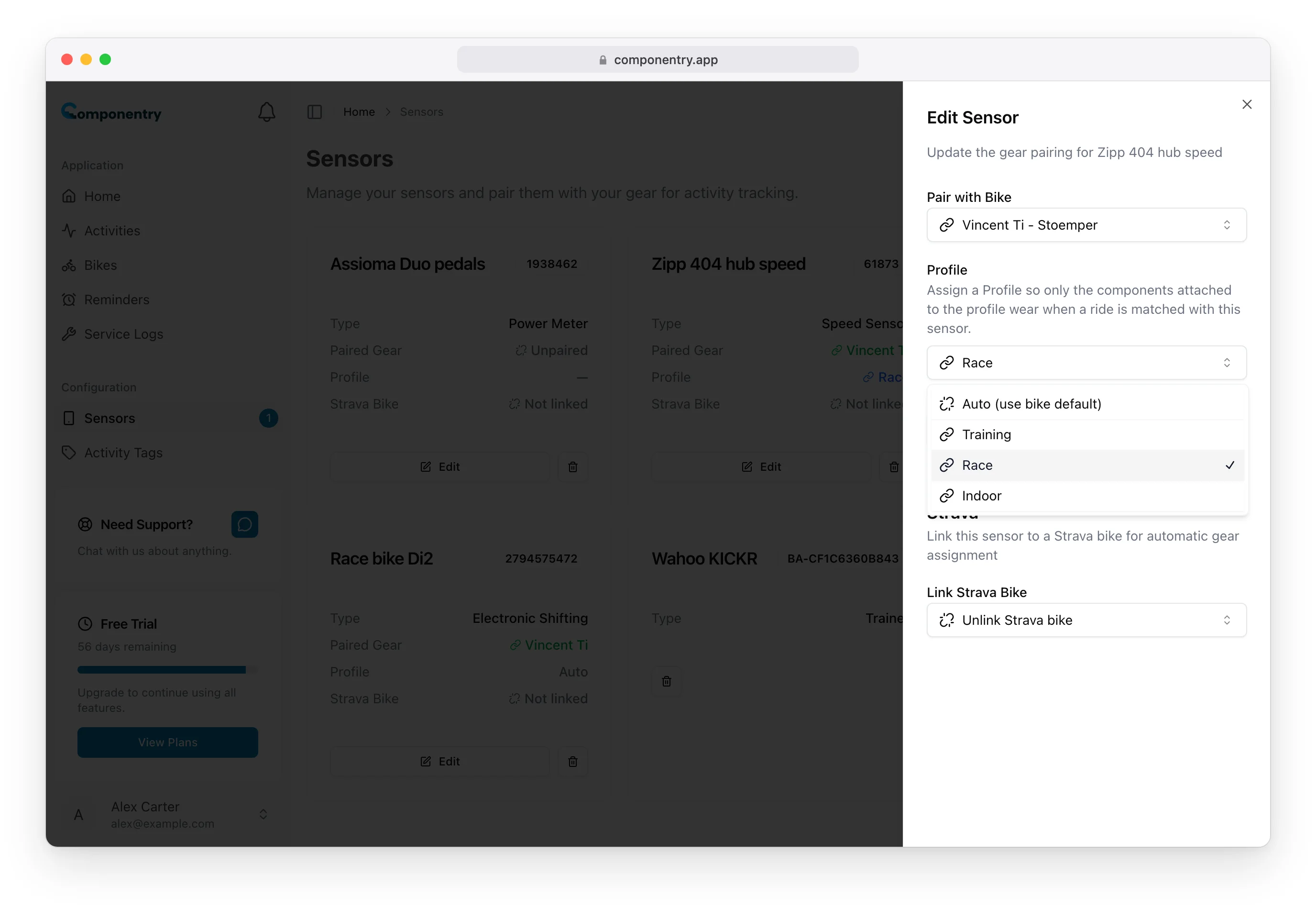Viewport: 1316px width, 908px height.
Task: Click the link icon beside Training option
Action: pyautogui.click(x=946, y=435)
